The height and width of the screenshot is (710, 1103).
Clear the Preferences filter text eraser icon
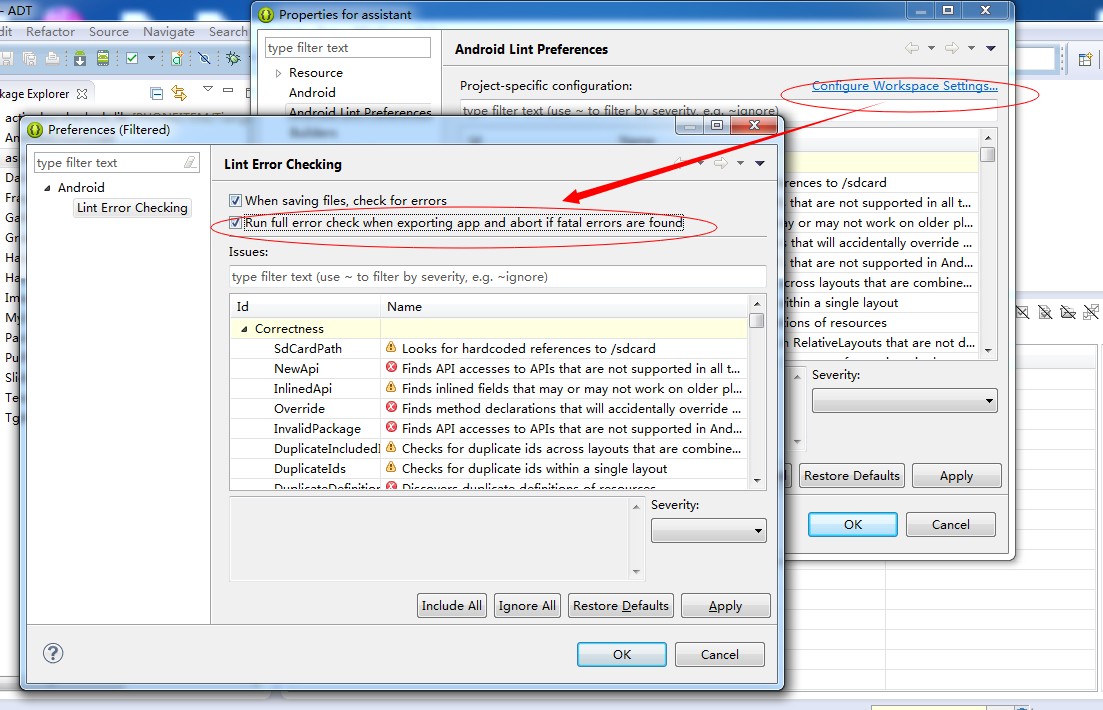(x=190, y=163)
